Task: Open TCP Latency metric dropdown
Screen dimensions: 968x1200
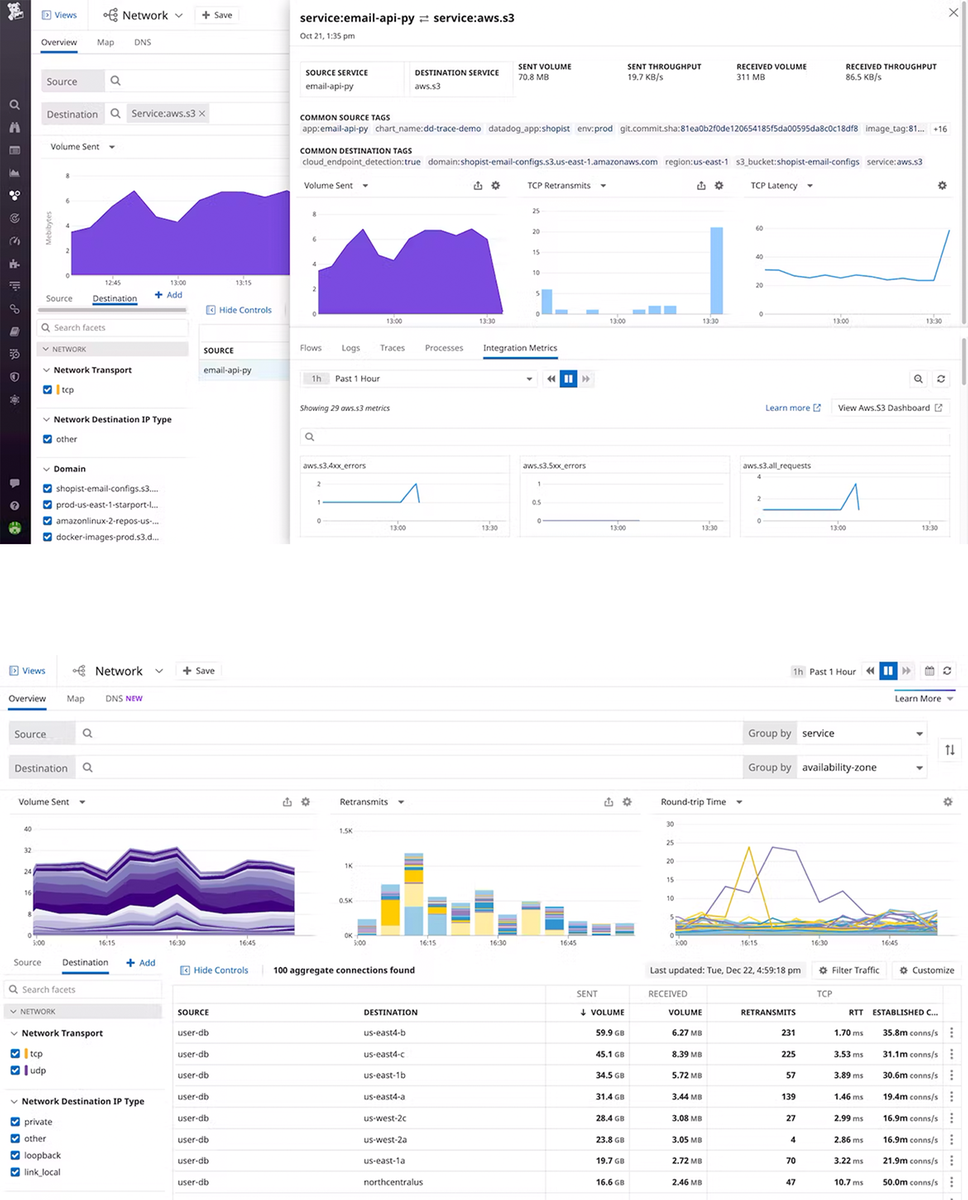Action: coord(780,186)
